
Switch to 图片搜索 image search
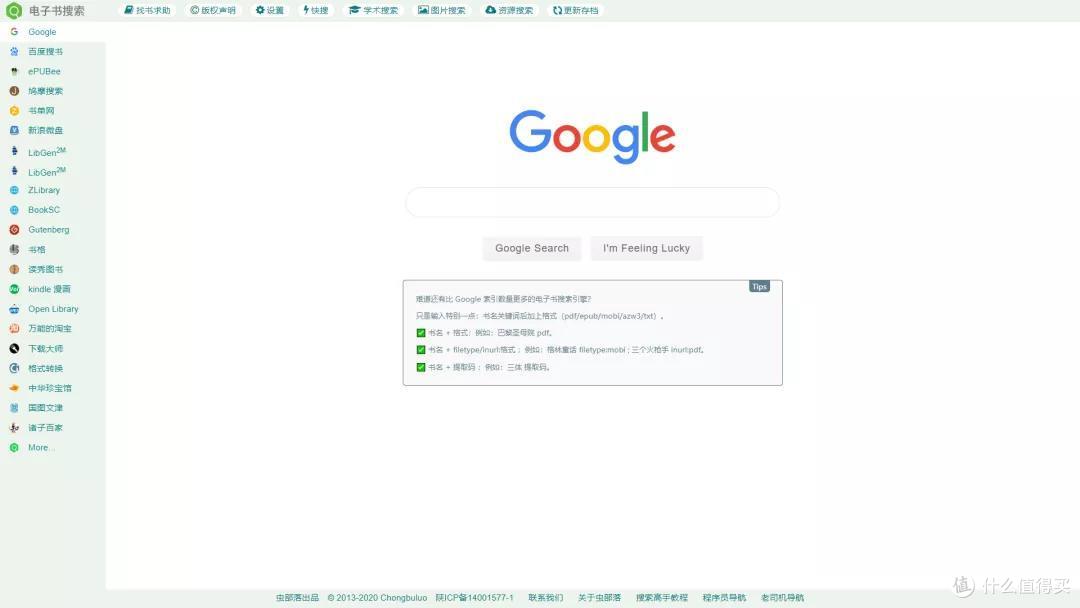click(442, 10)
